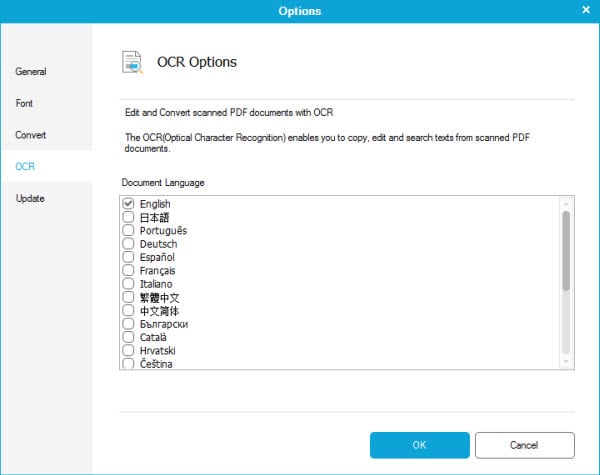Close the Options dialog window
Image resolution: width=600 pixels, height=475 pixels.
coord(586,10)
